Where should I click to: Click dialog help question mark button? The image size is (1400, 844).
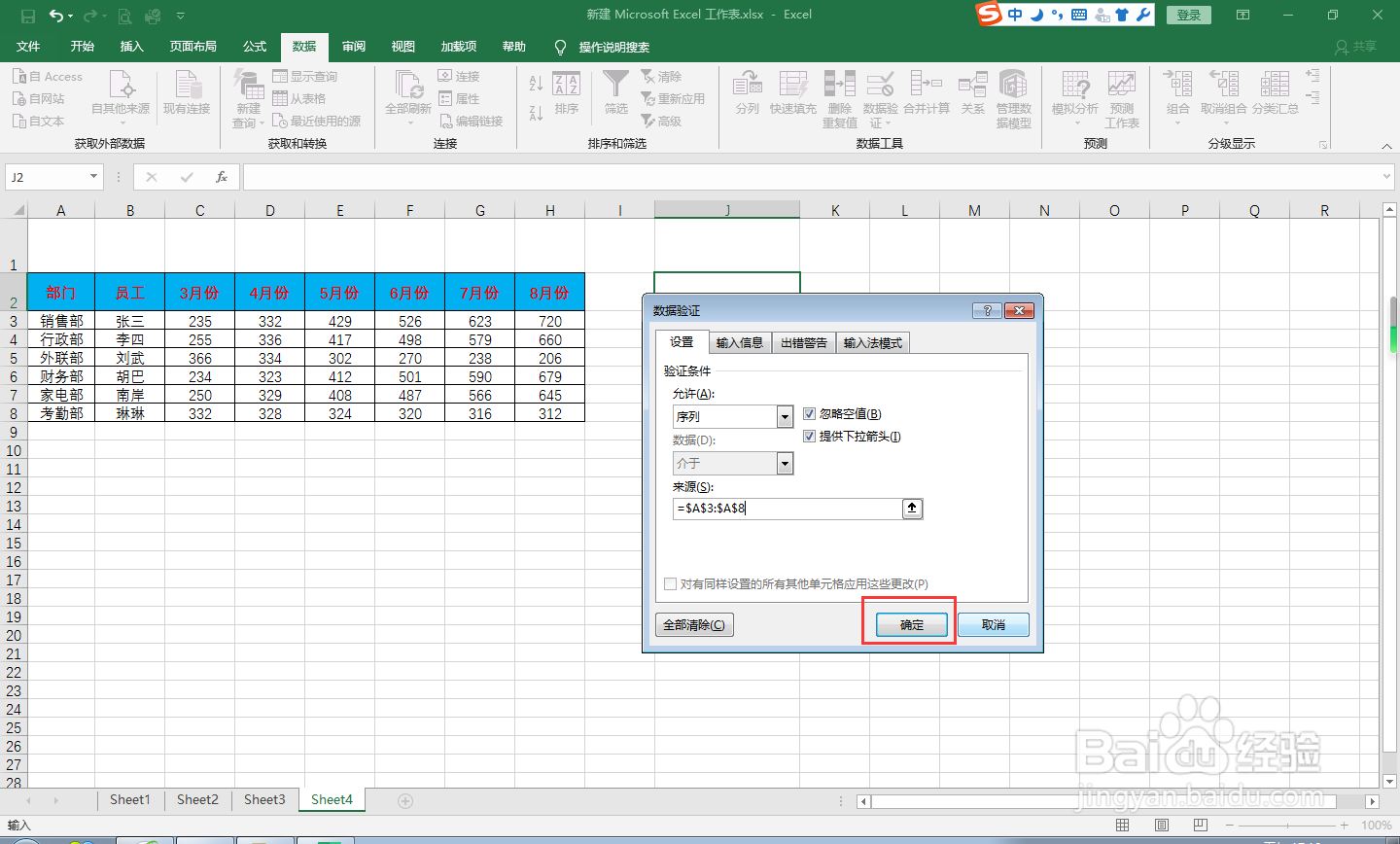(986, 310)
